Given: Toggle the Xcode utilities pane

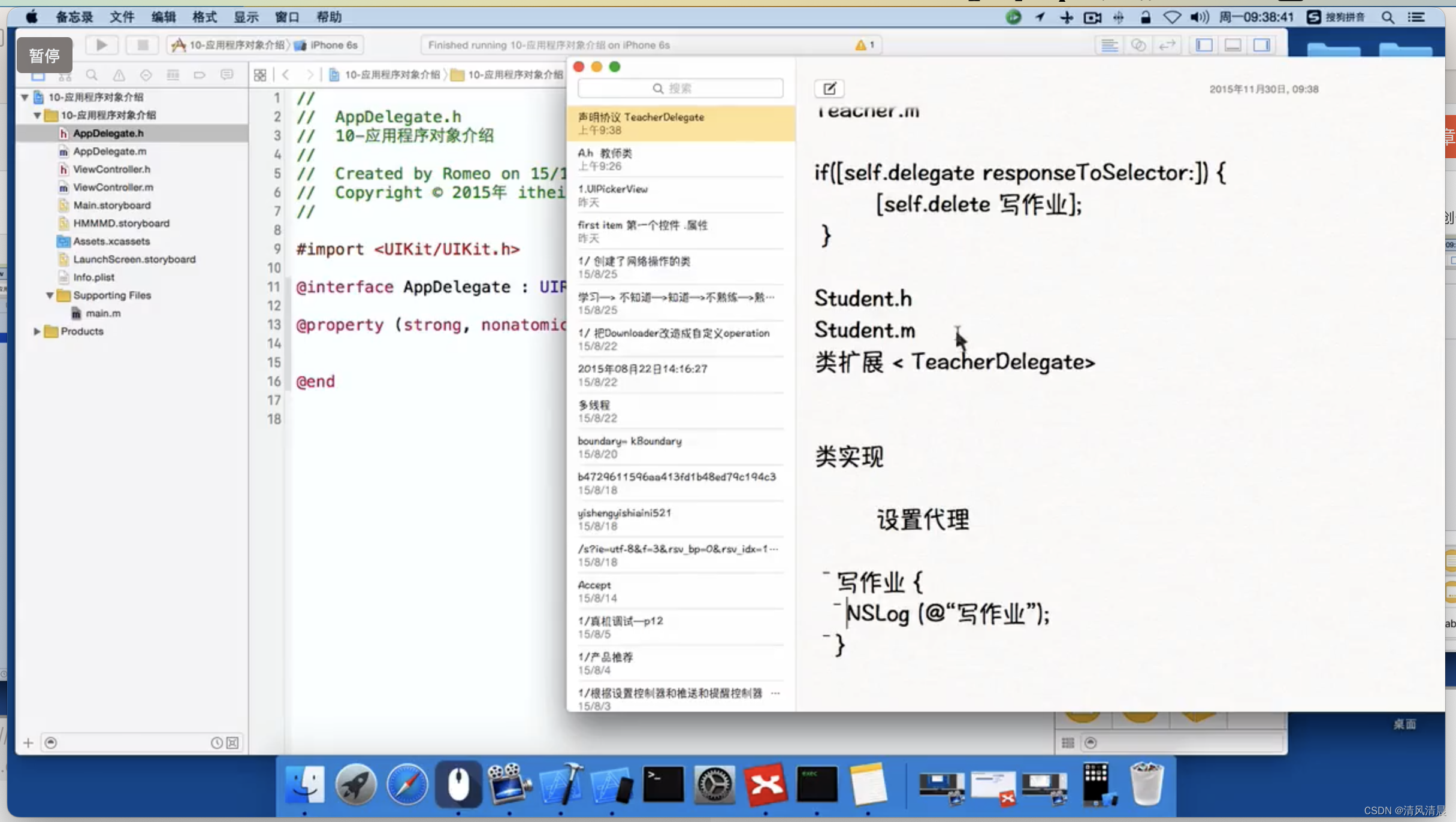Looking at the screenshot, I should coord(1261,45).
